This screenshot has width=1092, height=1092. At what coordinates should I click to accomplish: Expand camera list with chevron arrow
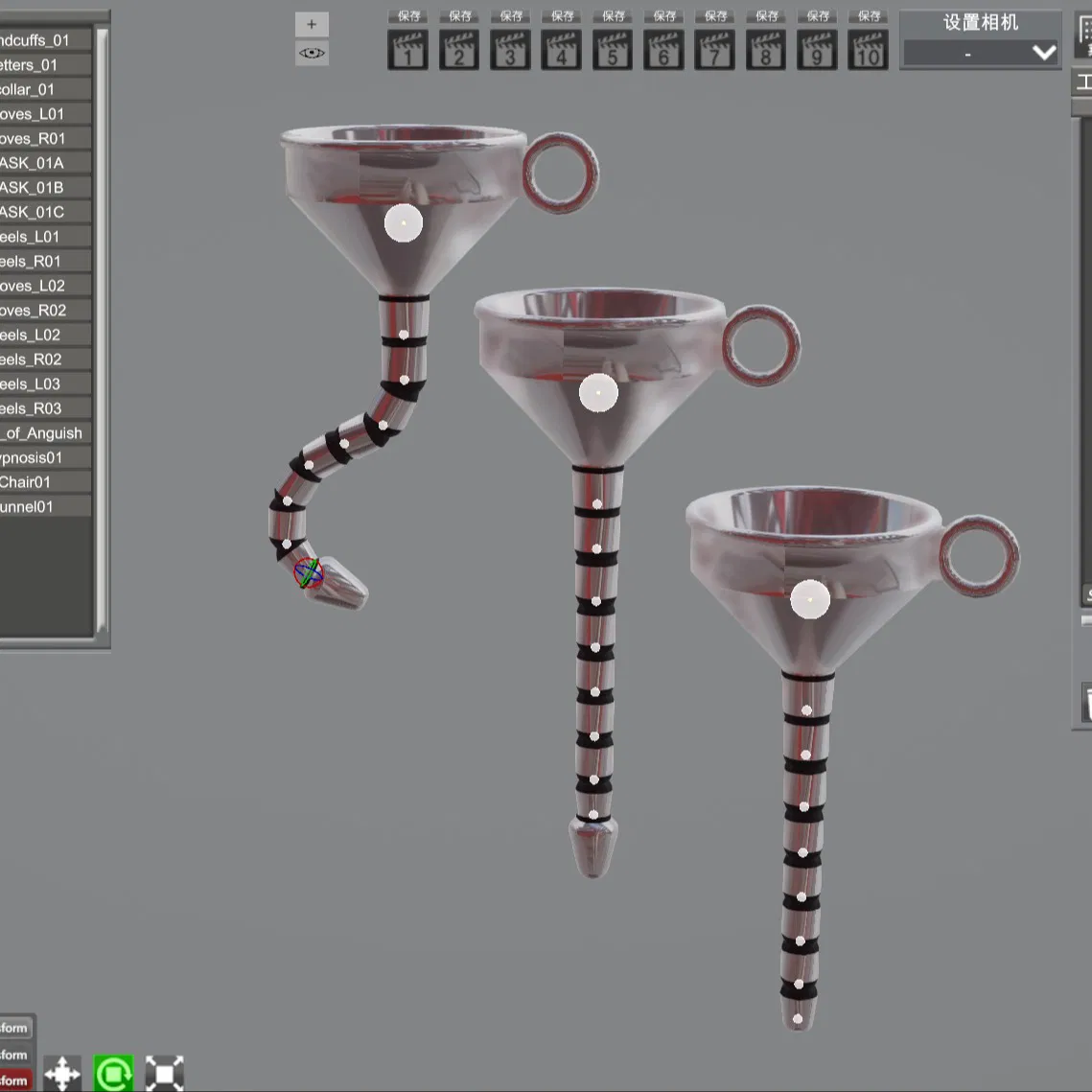click(x=1044, y=52)
